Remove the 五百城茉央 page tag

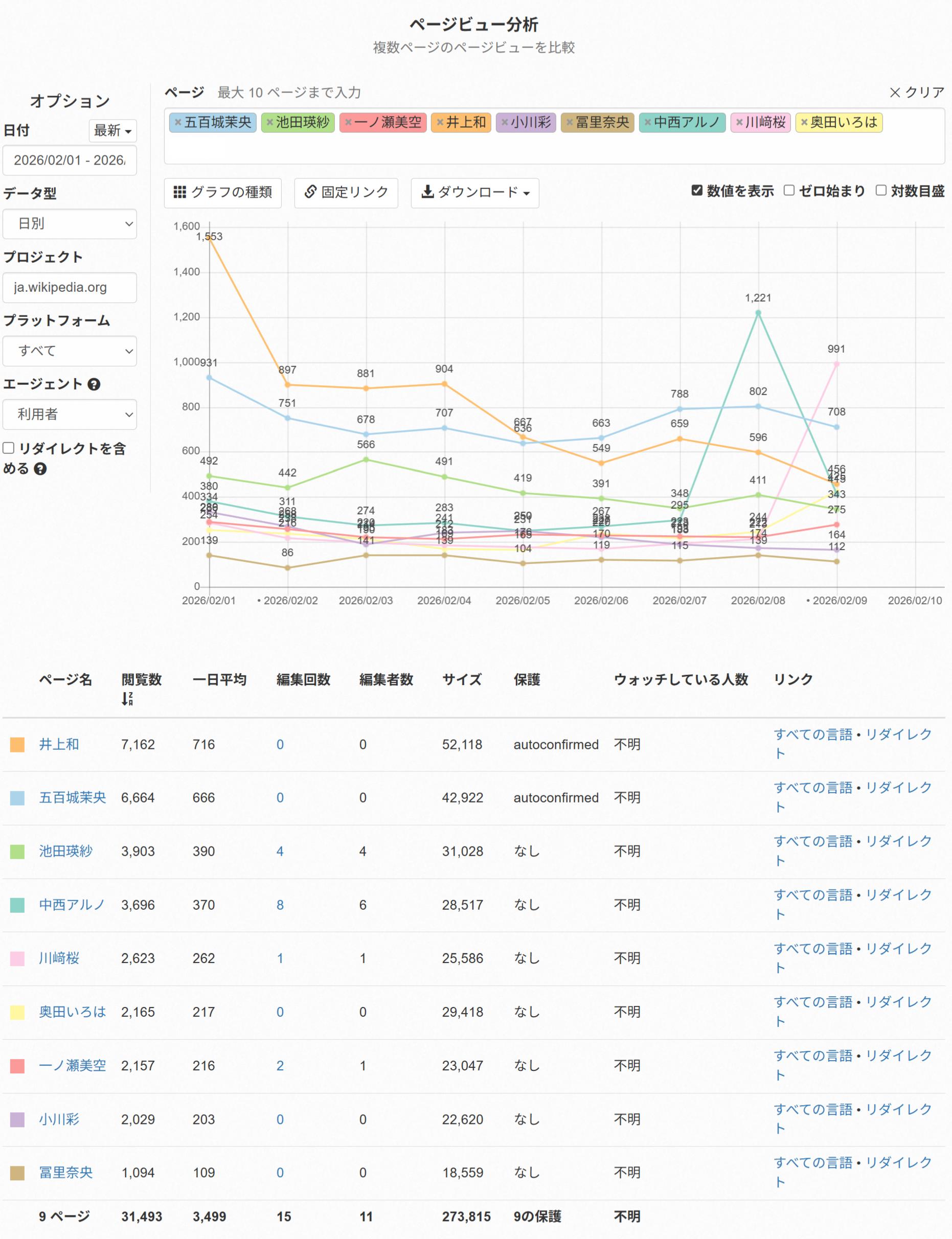click(x=177, y=122)
